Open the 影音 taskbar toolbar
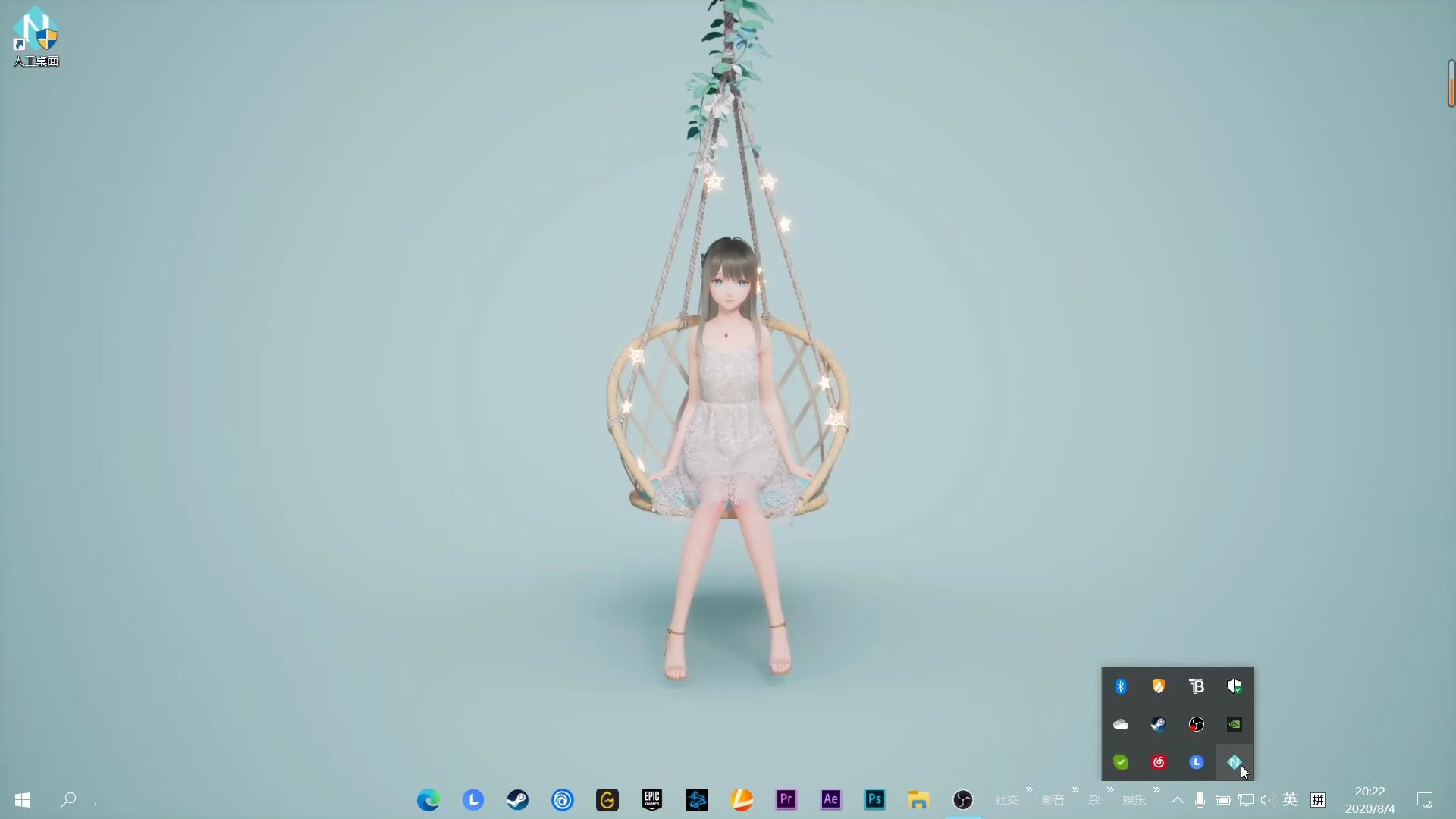 1053,800
